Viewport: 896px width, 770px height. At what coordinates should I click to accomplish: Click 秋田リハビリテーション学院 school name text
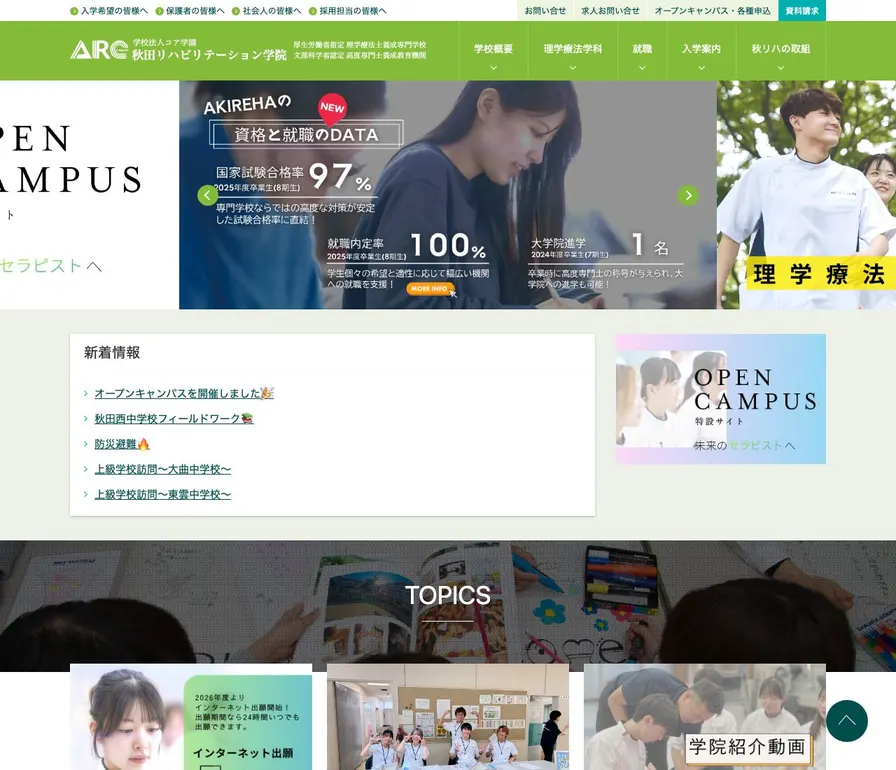[x=209, y=55]
